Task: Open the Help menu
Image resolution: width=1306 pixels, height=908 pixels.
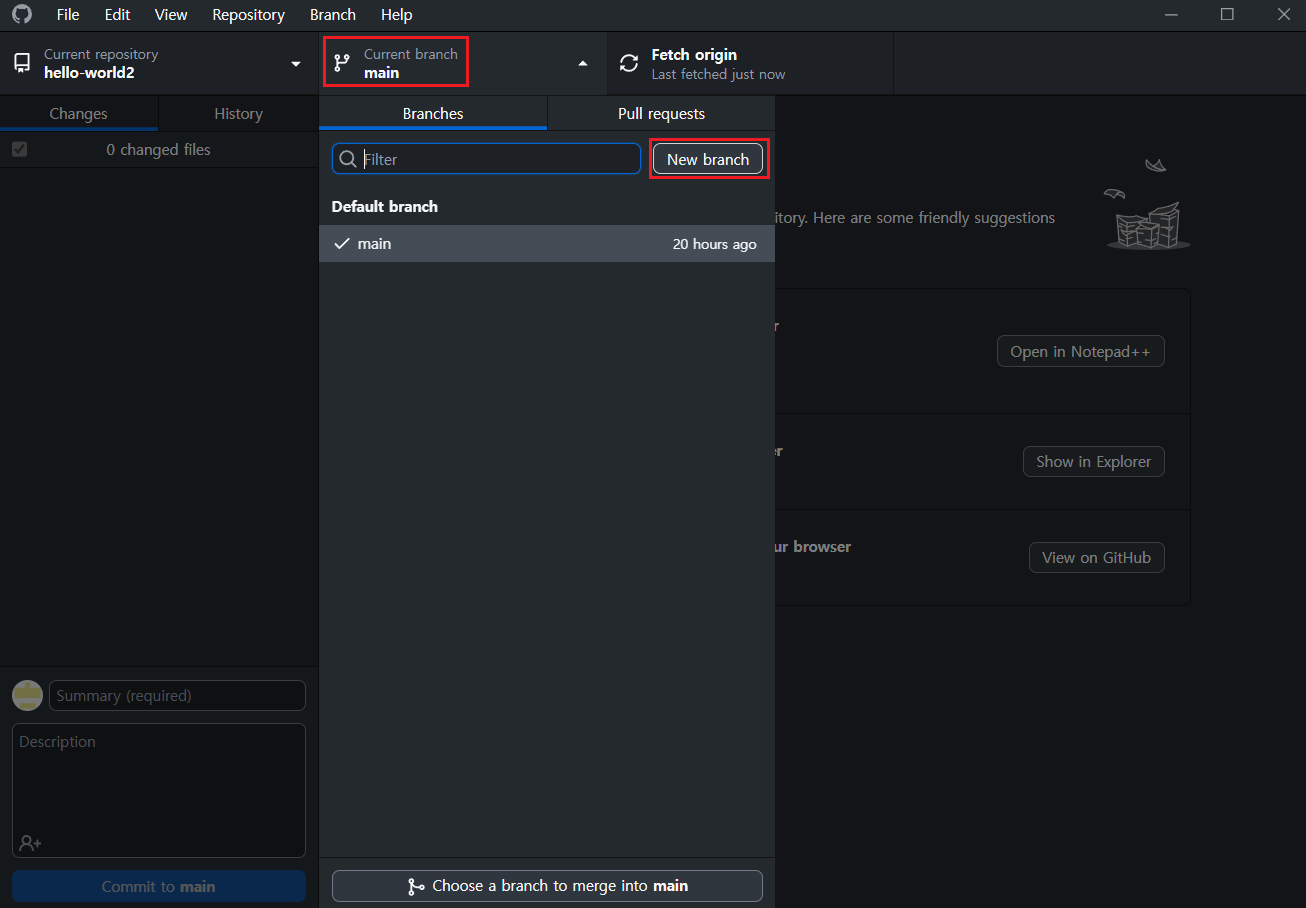Action: [396, 15]
